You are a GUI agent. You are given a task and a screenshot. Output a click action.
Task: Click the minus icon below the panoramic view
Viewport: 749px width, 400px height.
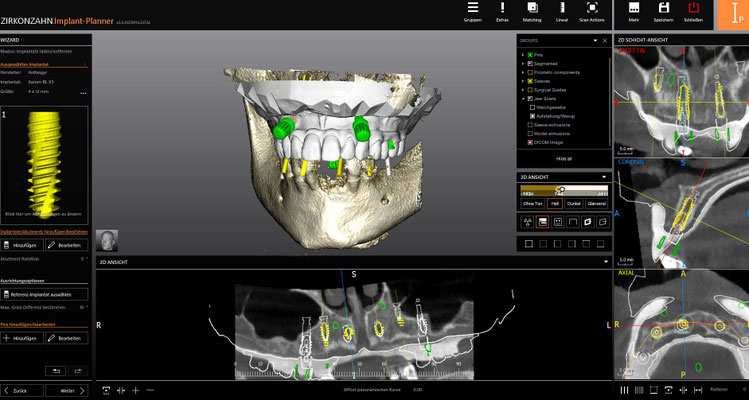coord(150,390)
